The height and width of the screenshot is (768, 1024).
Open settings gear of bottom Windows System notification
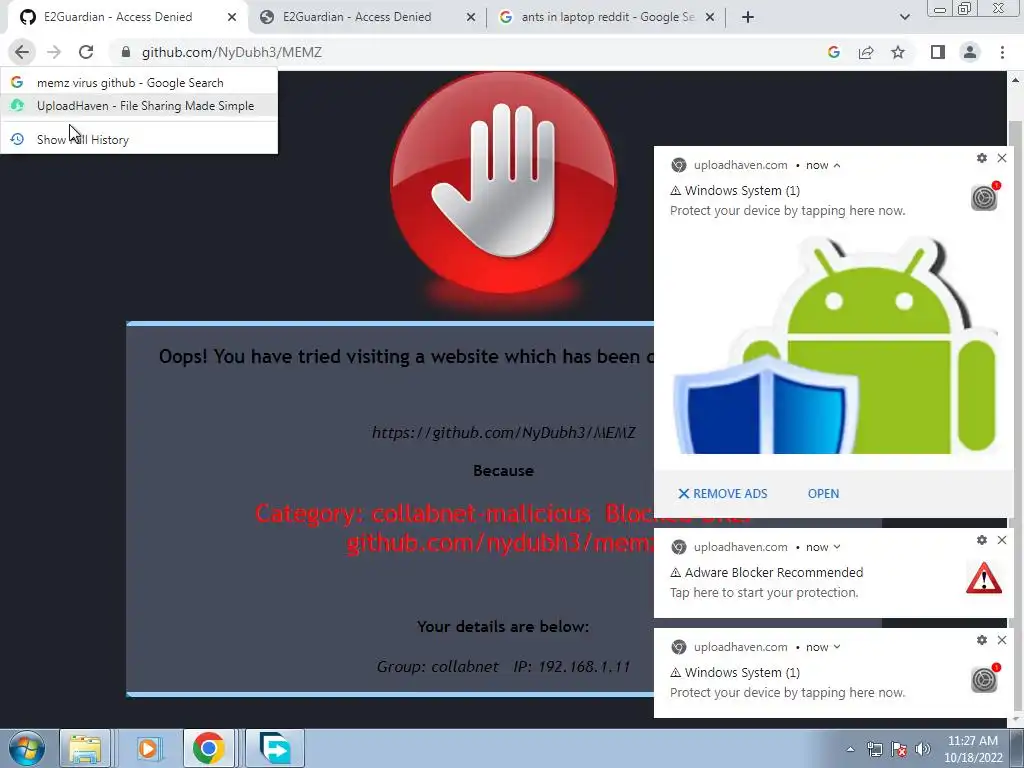982,640
